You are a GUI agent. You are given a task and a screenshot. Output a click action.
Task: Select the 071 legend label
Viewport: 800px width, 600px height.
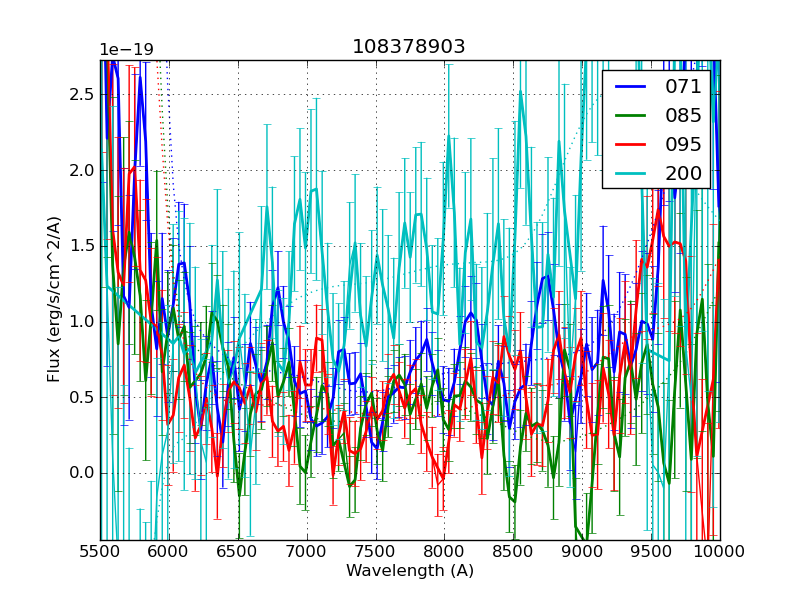click(684, 86)
